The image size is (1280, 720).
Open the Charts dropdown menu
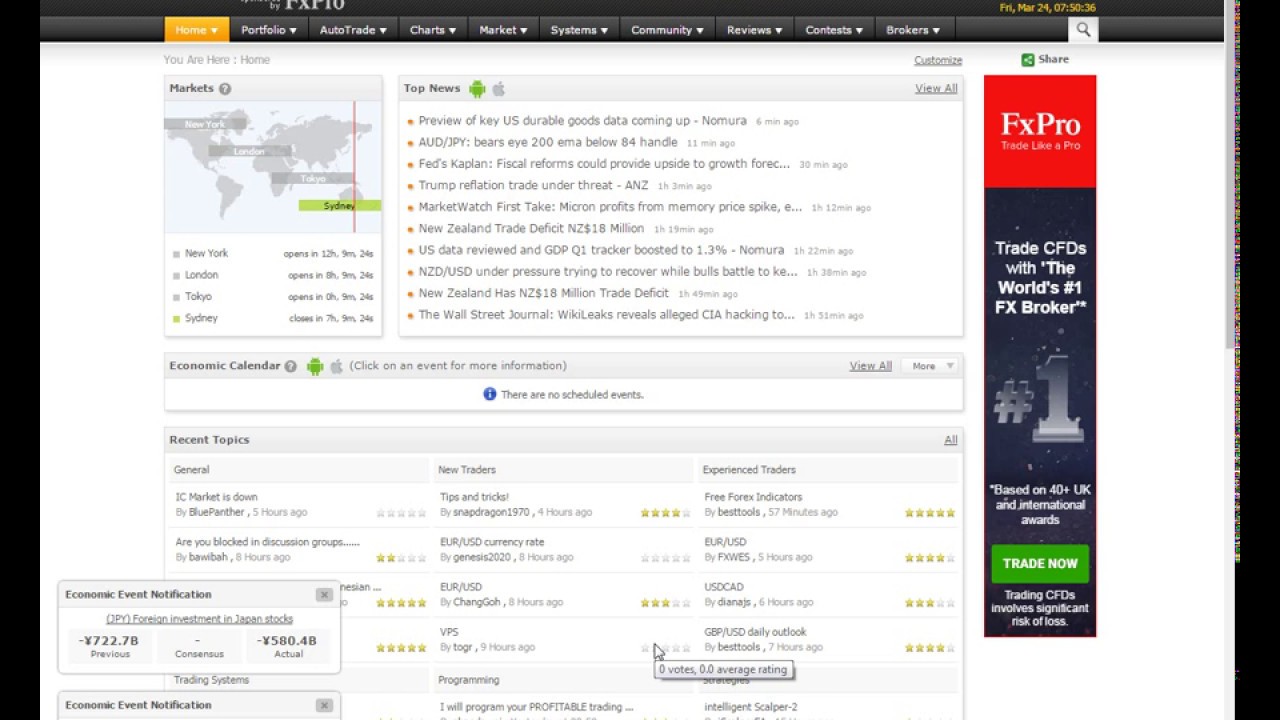(432, 30)
